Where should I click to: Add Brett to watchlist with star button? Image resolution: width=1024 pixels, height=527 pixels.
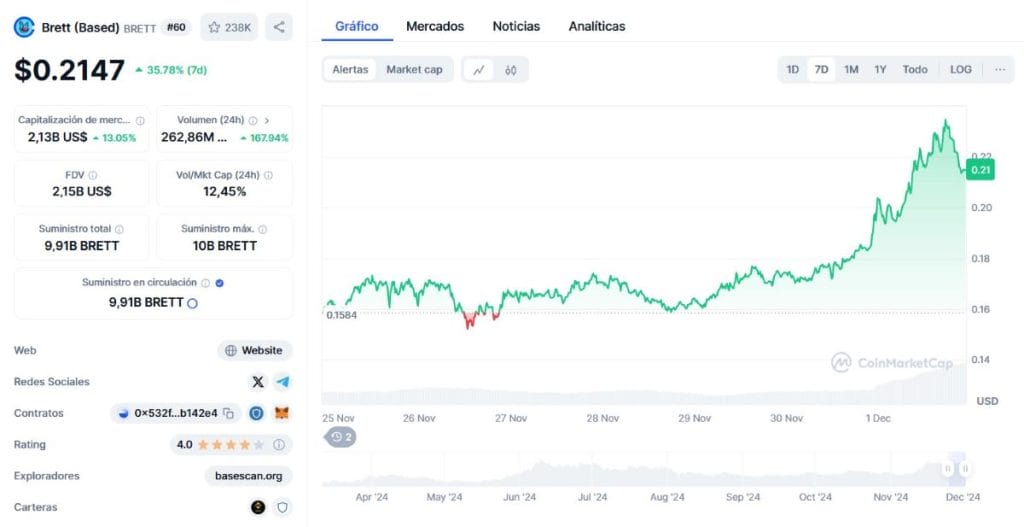tap(229, 27)
